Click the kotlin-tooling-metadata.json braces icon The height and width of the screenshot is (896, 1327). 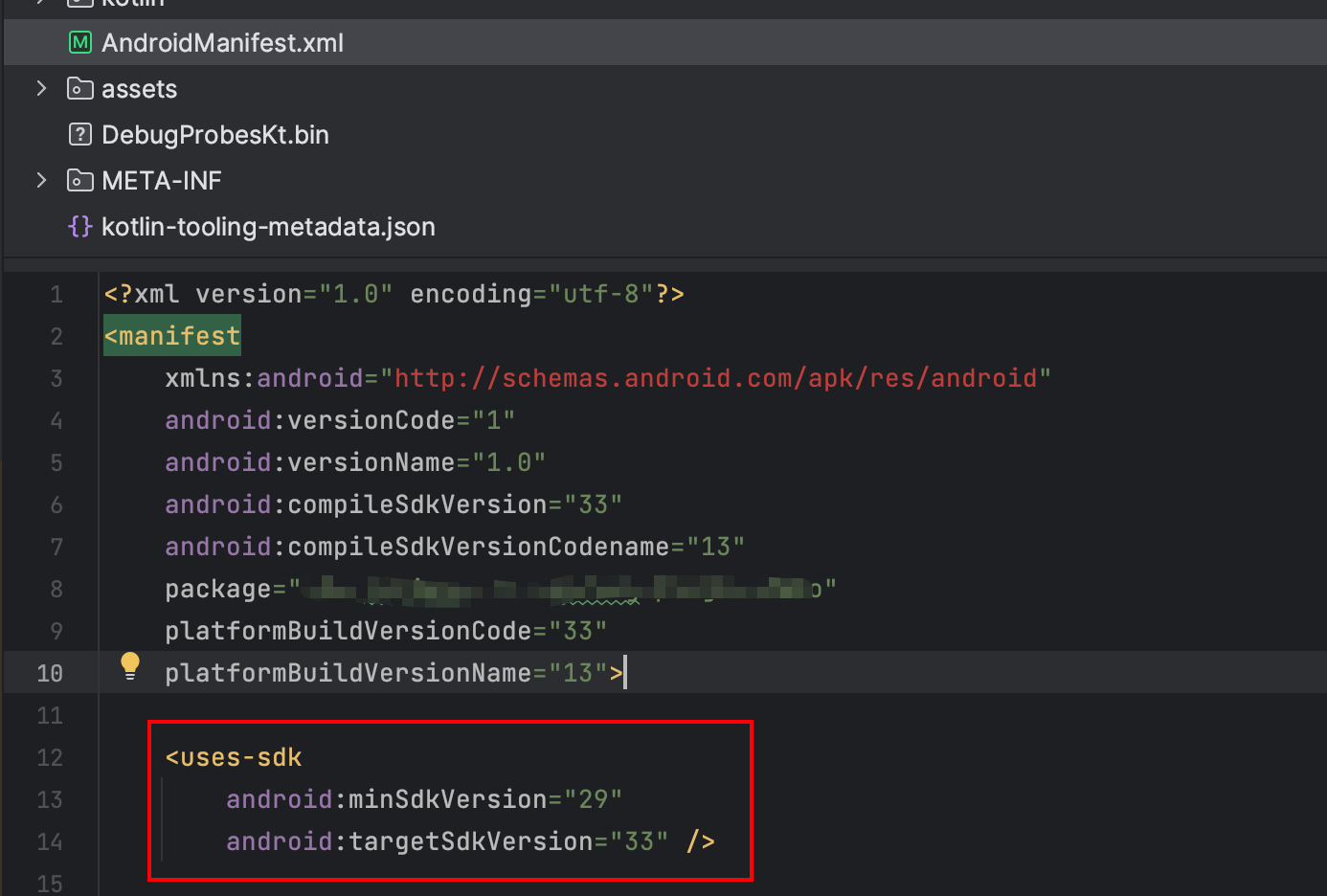point(80,226)
